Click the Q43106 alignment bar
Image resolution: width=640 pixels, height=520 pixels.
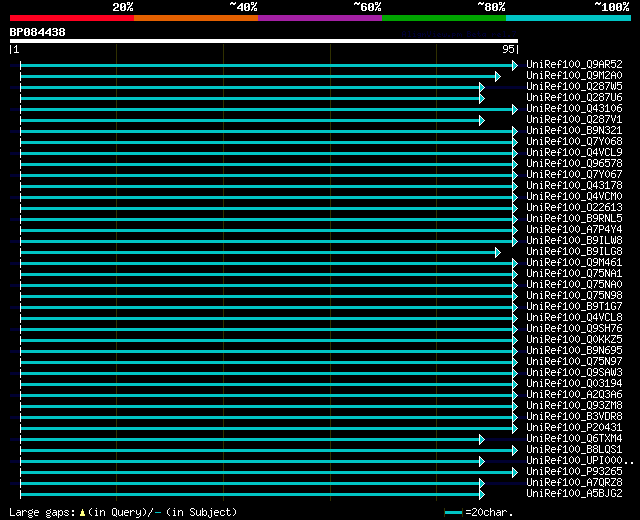click(267, 109)
